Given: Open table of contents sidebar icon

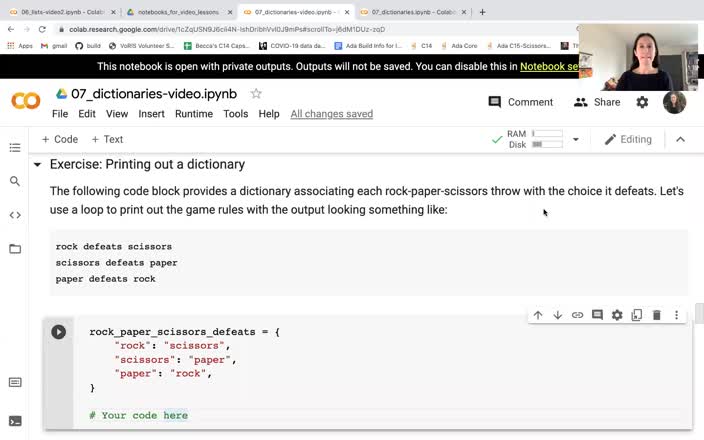Looking at the screenshot, I should pyautogui.click(x=15, y=147).
